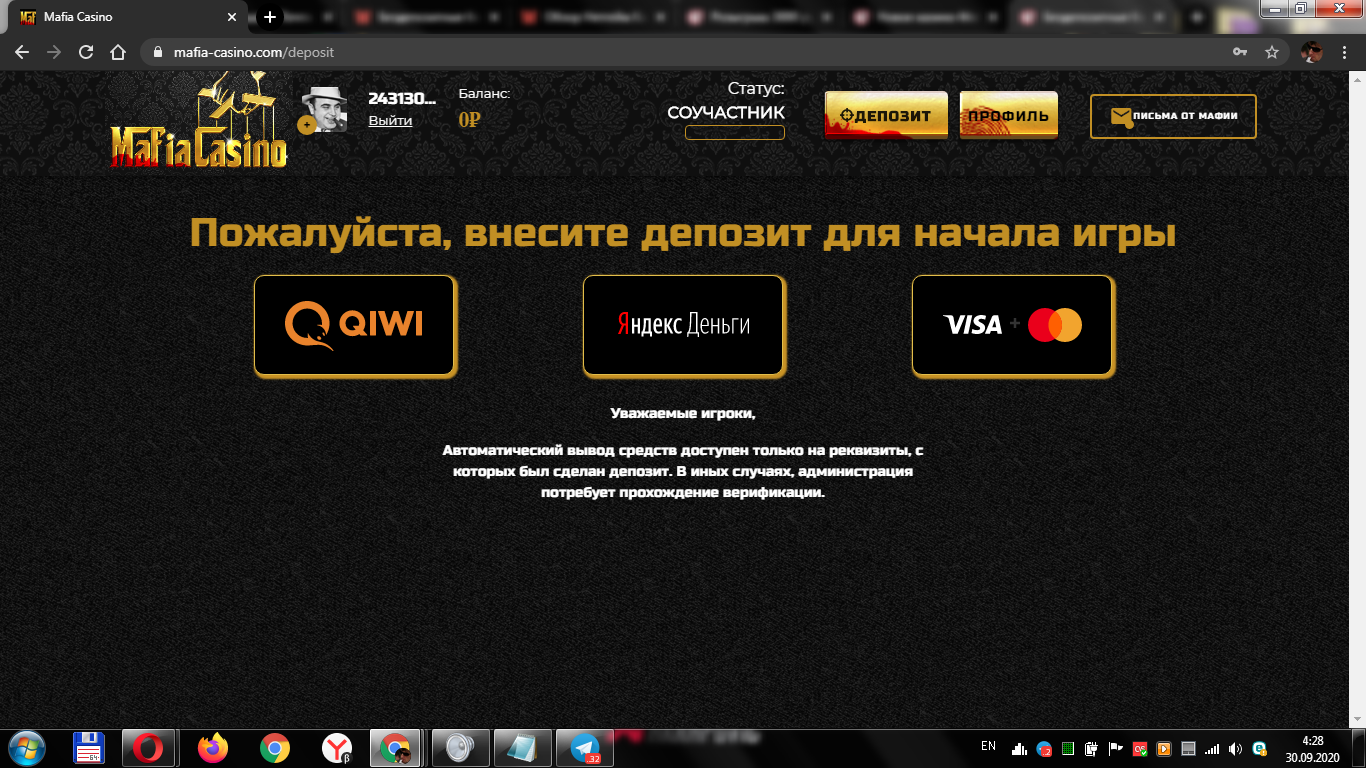
Task: Open saved passwords key icon
Action: [1240, 52]
